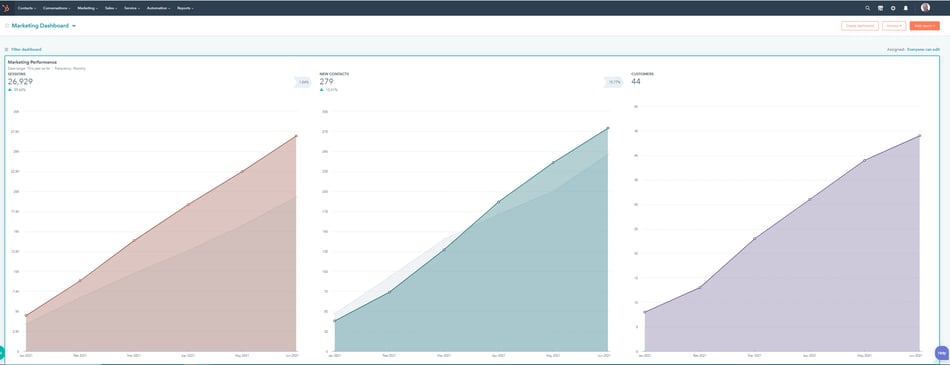Click the Jun 2021 point on New Contacts chart

[x=608, y=128]
